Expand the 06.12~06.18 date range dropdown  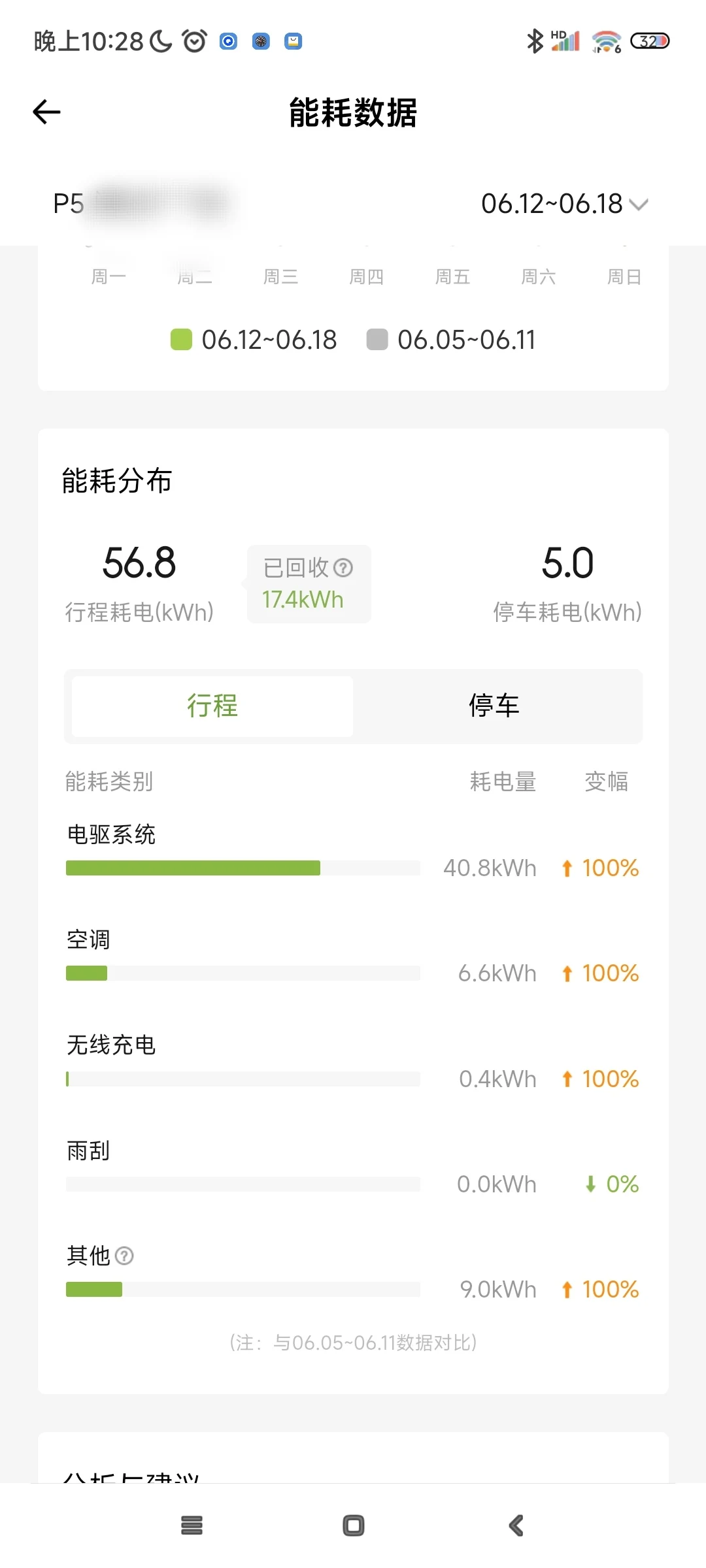564,204
